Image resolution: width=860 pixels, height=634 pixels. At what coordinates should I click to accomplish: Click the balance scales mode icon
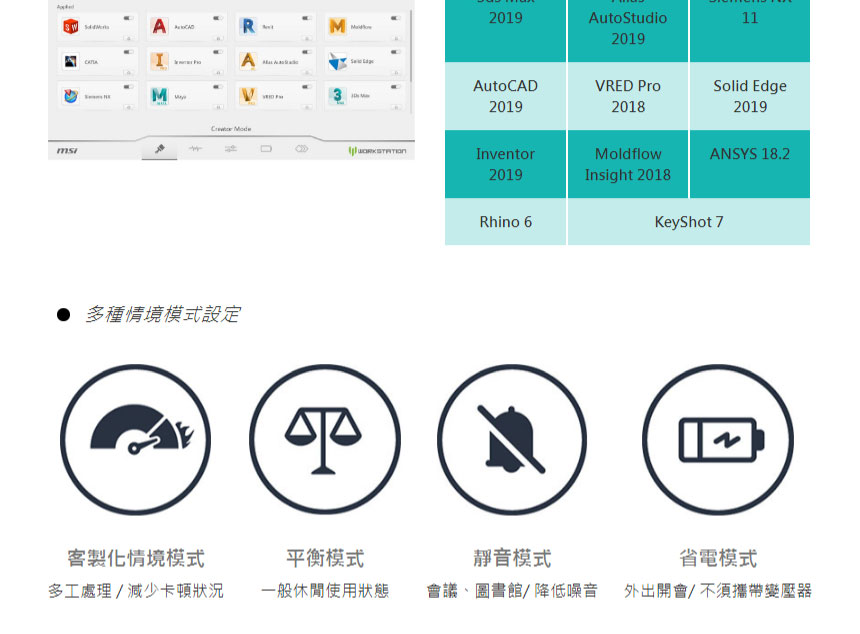[x=325, y=440]
